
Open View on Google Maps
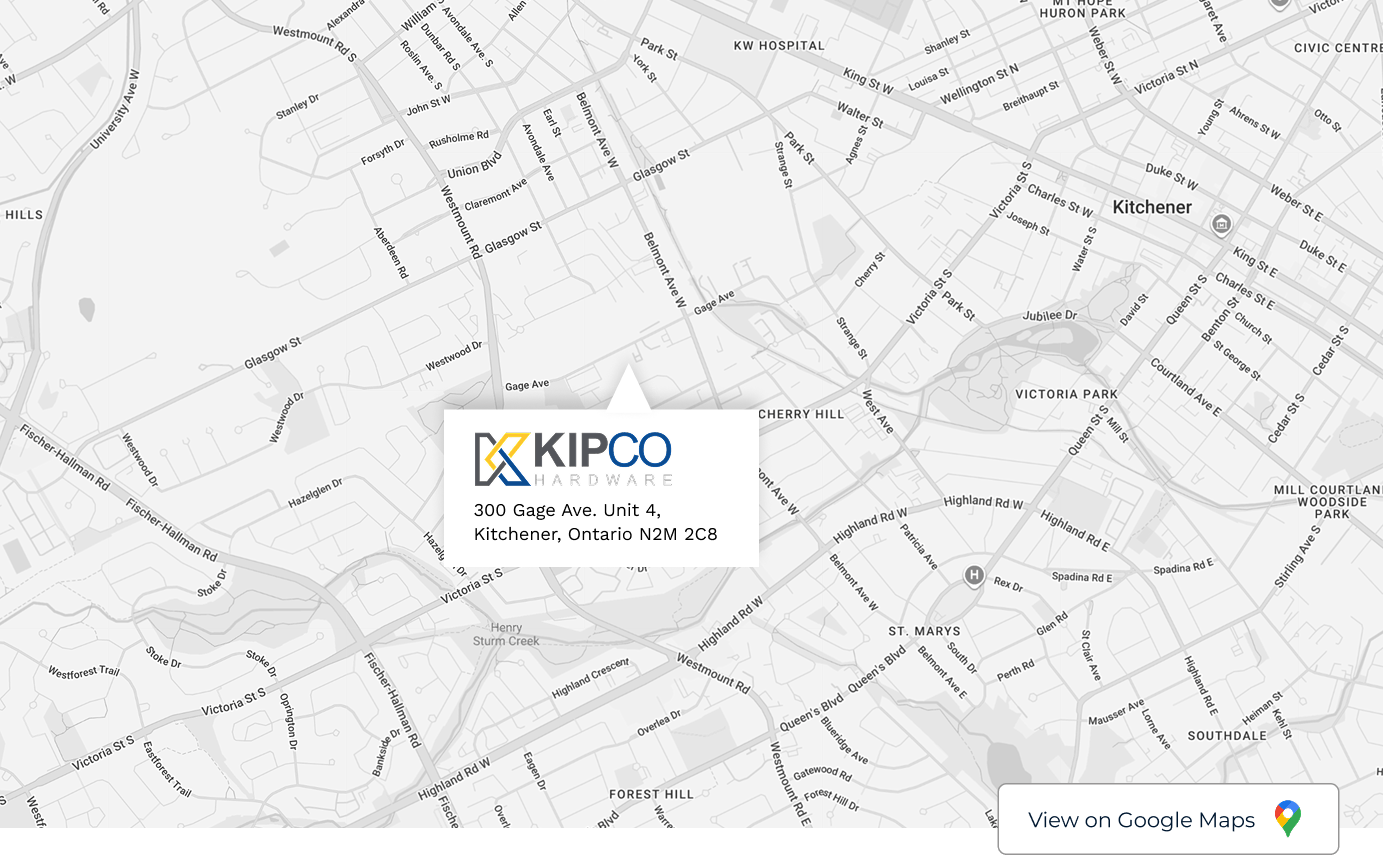[1168, 819]
